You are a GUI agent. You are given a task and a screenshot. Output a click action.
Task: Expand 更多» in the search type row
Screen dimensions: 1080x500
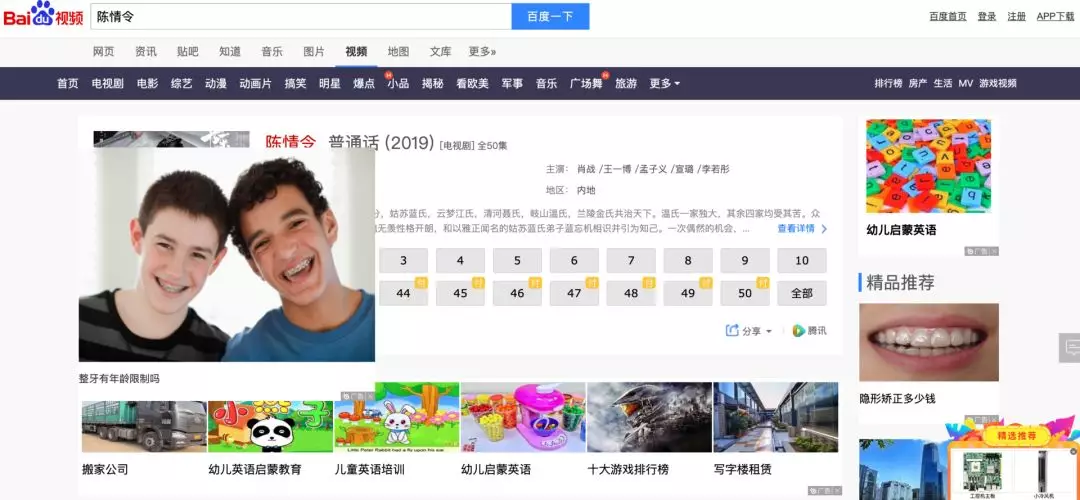click(482, 52)
